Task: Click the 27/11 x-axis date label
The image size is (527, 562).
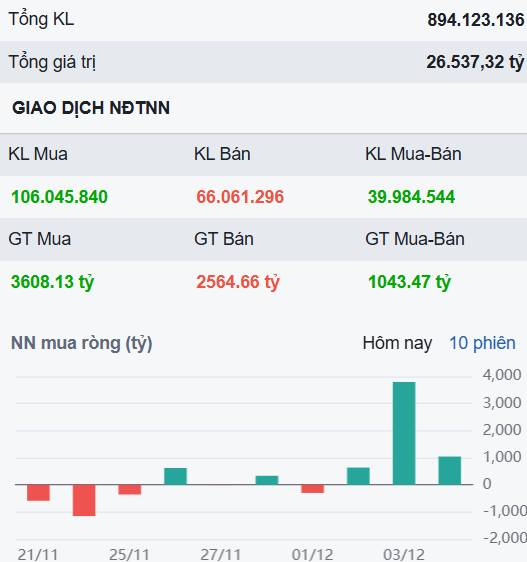Action: click(220, 555)
